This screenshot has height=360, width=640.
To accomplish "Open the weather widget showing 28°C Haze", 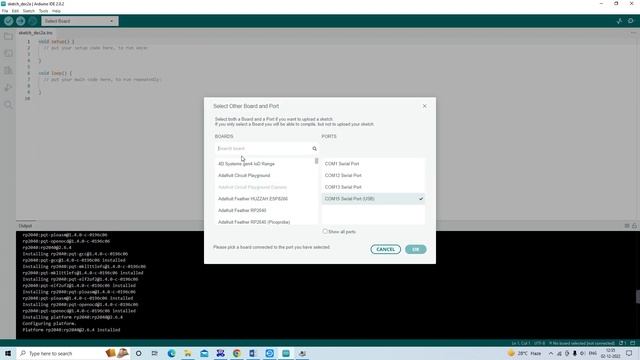I will [524, 353].
